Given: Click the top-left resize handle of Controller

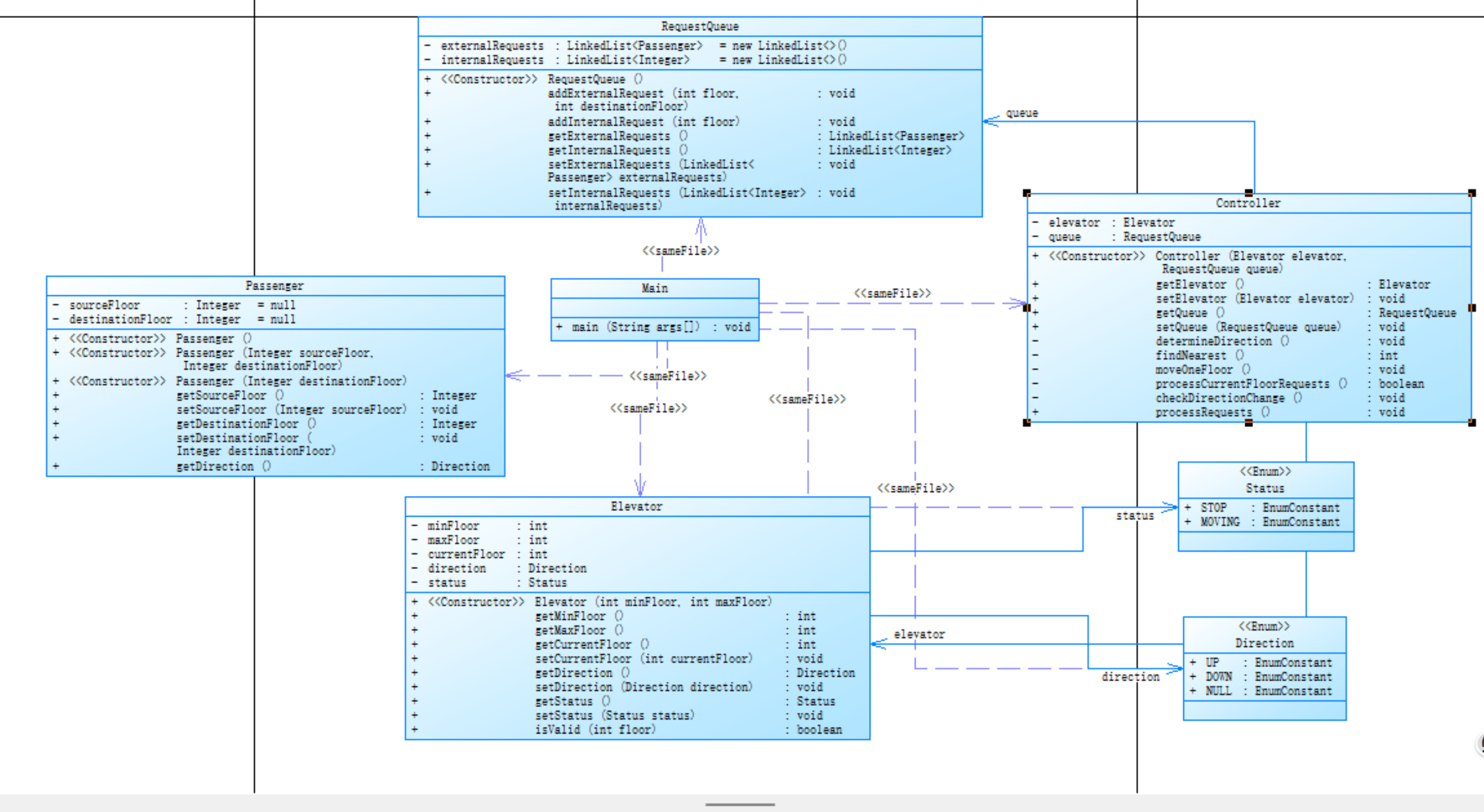Looking at the screenshot, I should tap(1027, 193).
